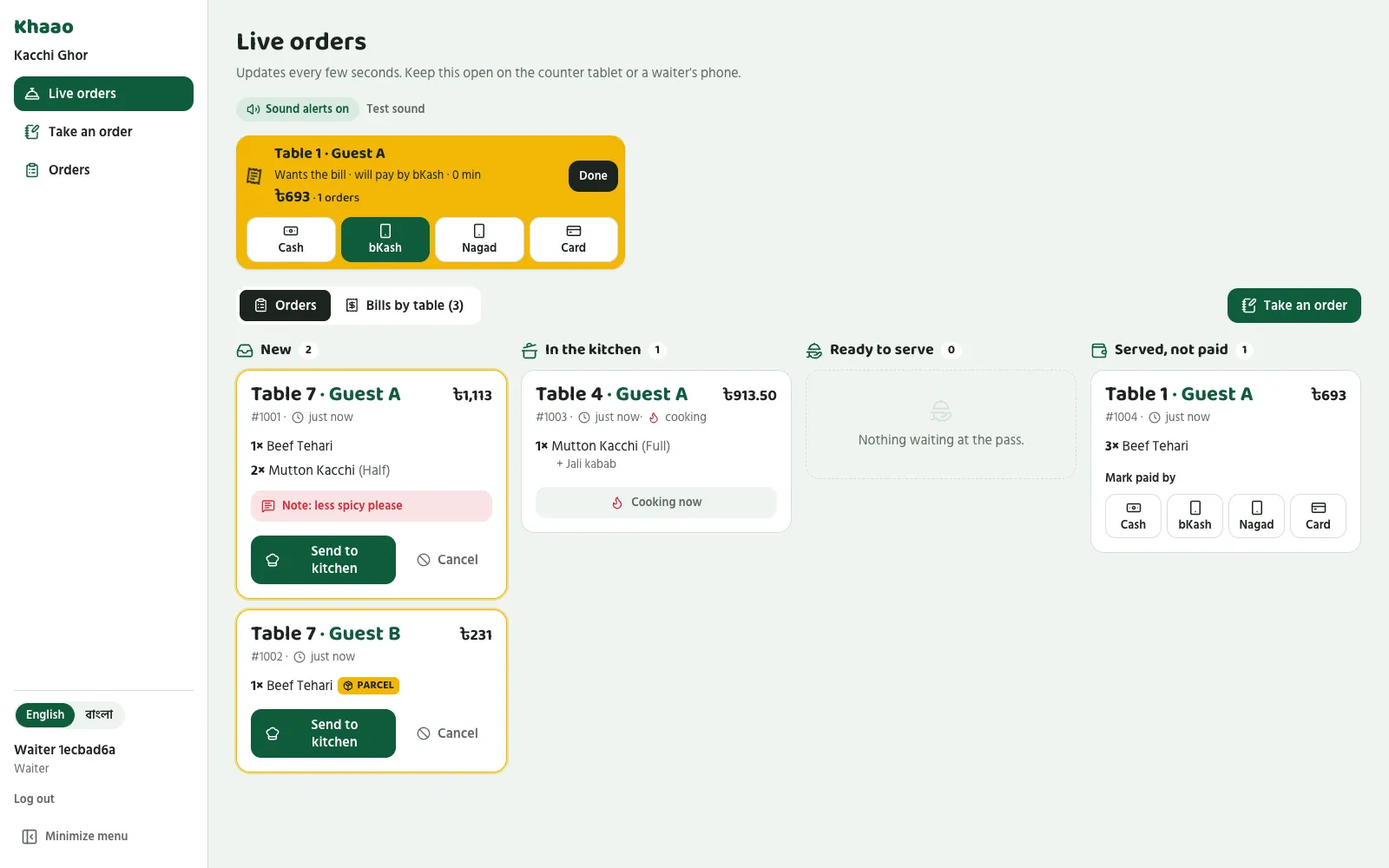
Task: Cancel the Table 7 Guest A order
Action: 447,560
